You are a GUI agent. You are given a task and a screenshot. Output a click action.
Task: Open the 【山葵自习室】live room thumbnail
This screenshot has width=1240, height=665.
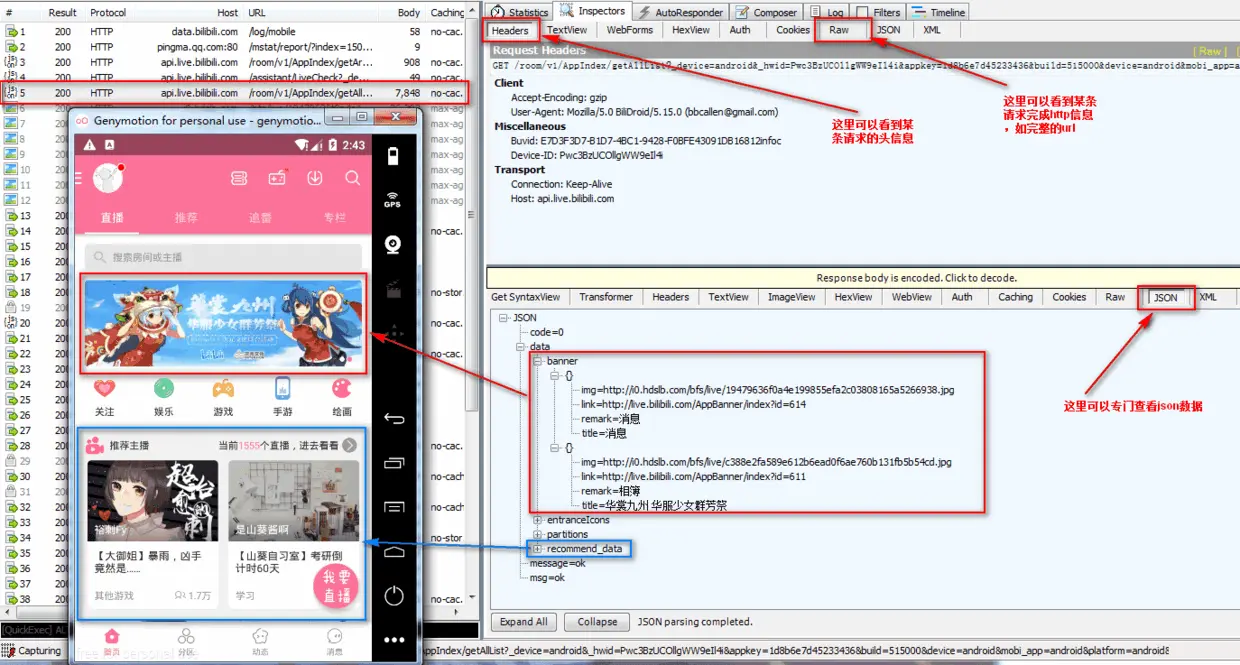pyautogui.click(x=294, y=500)
